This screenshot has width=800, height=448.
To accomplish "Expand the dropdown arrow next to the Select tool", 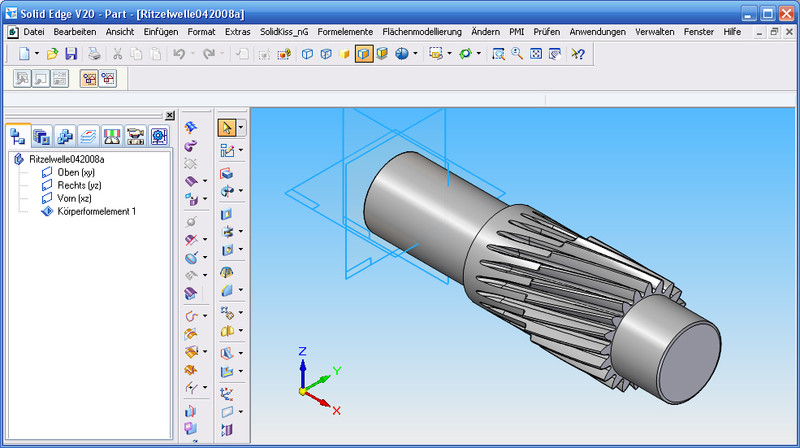I will tap(241, 127).
